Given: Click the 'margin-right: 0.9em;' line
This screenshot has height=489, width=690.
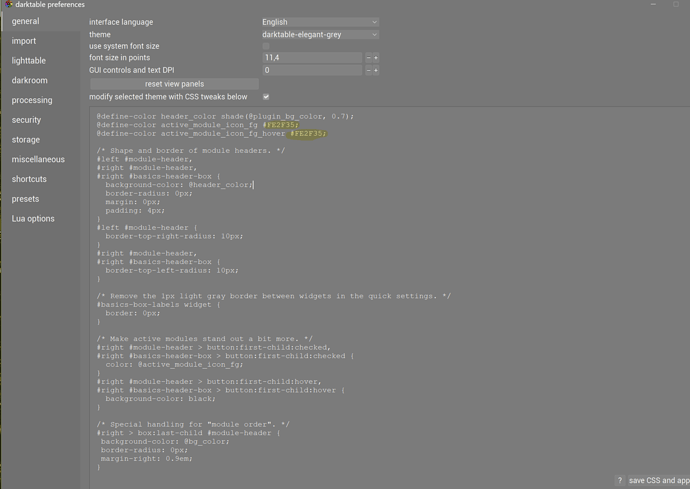Looking at the screenshot, I should click(147, 459).
